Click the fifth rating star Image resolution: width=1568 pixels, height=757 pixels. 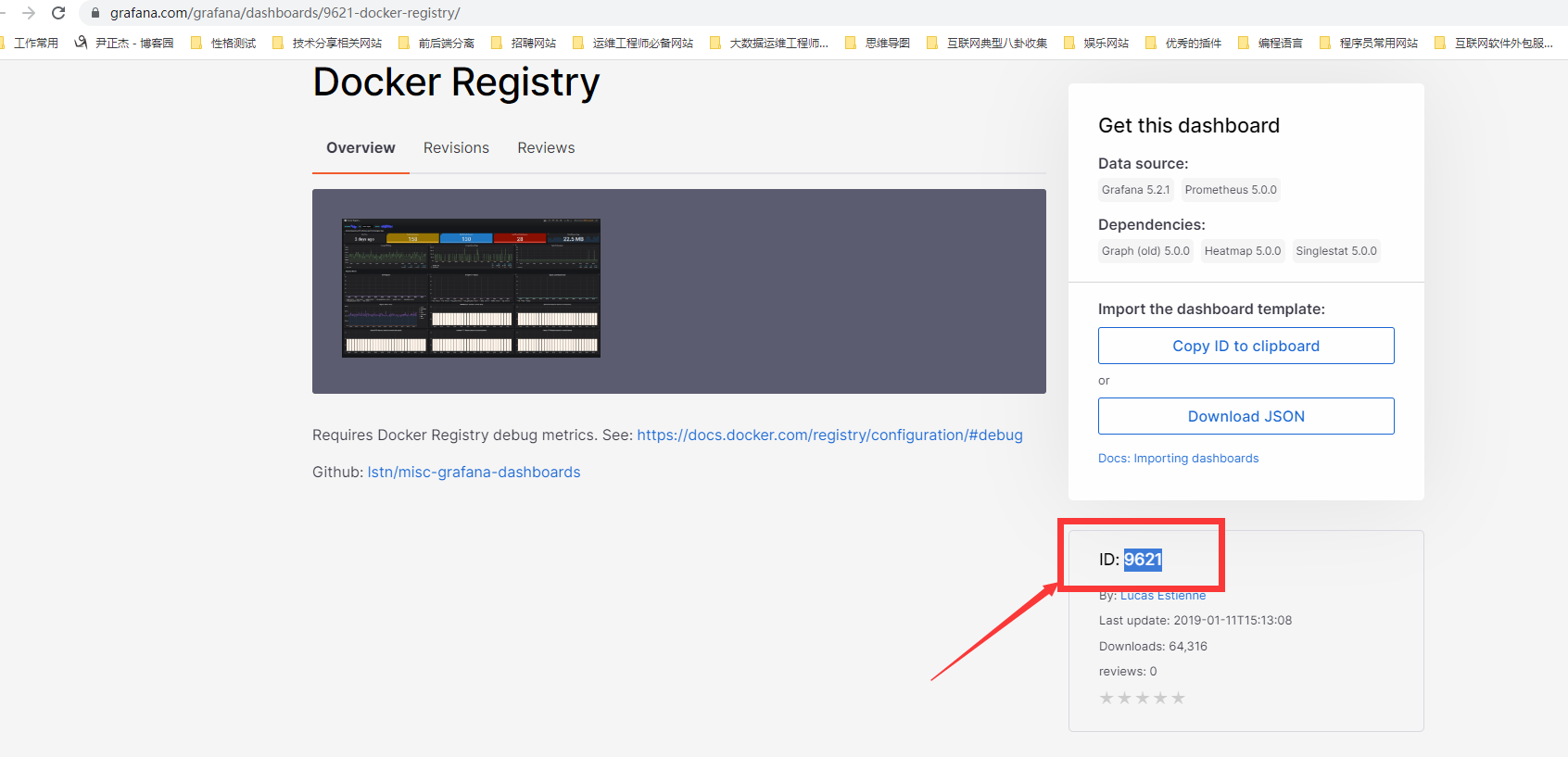1178,698
